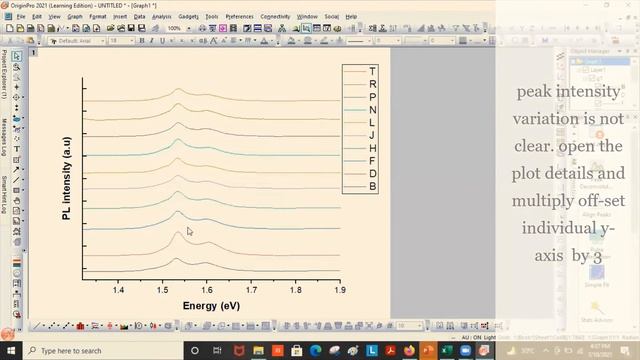Click the legend entry B
640x360 pixels.
click(360, 187)
